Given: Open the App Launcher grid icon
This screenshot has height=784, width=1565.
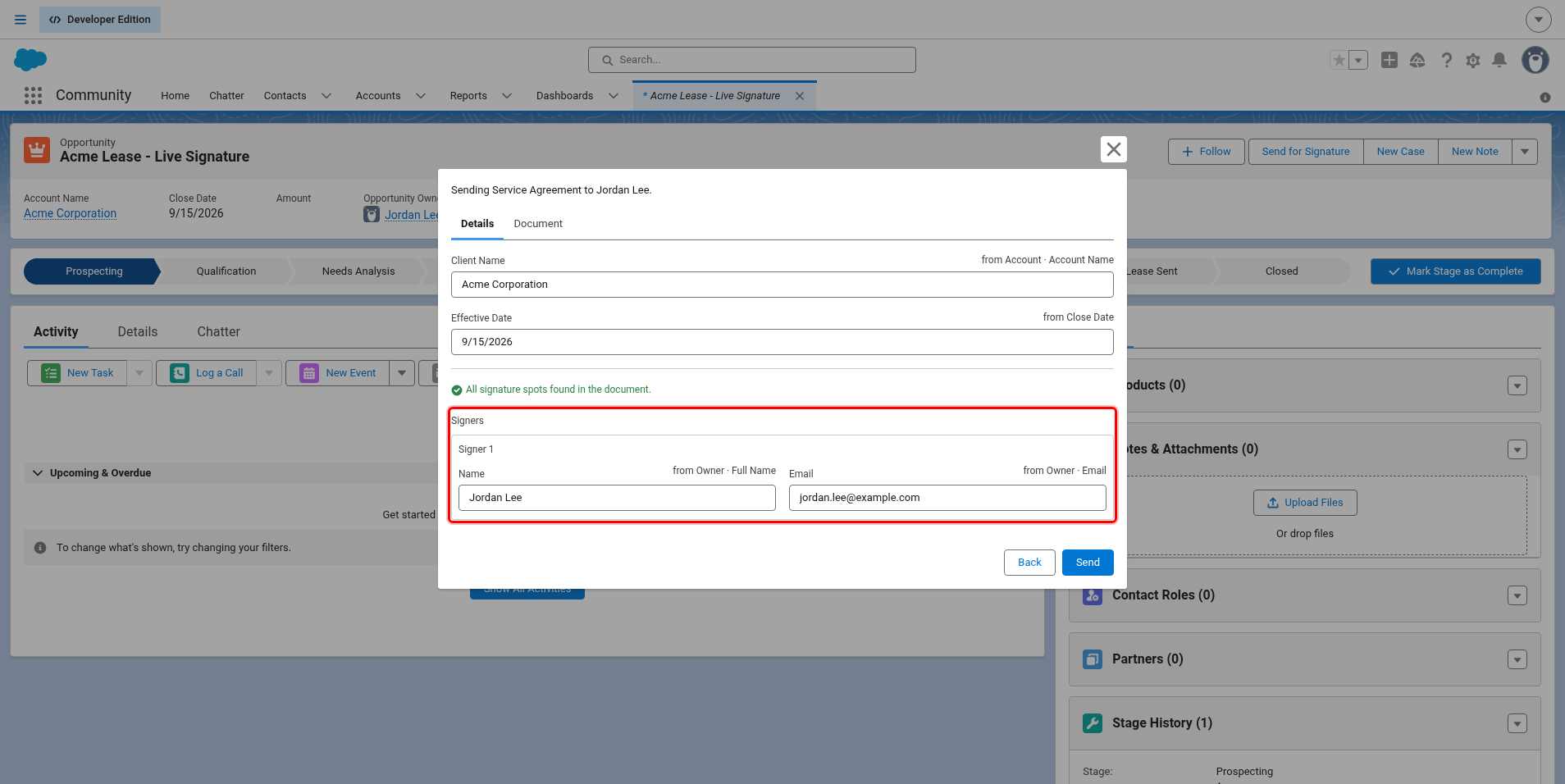Looking at the screenshot, I should tap(33, 96).
